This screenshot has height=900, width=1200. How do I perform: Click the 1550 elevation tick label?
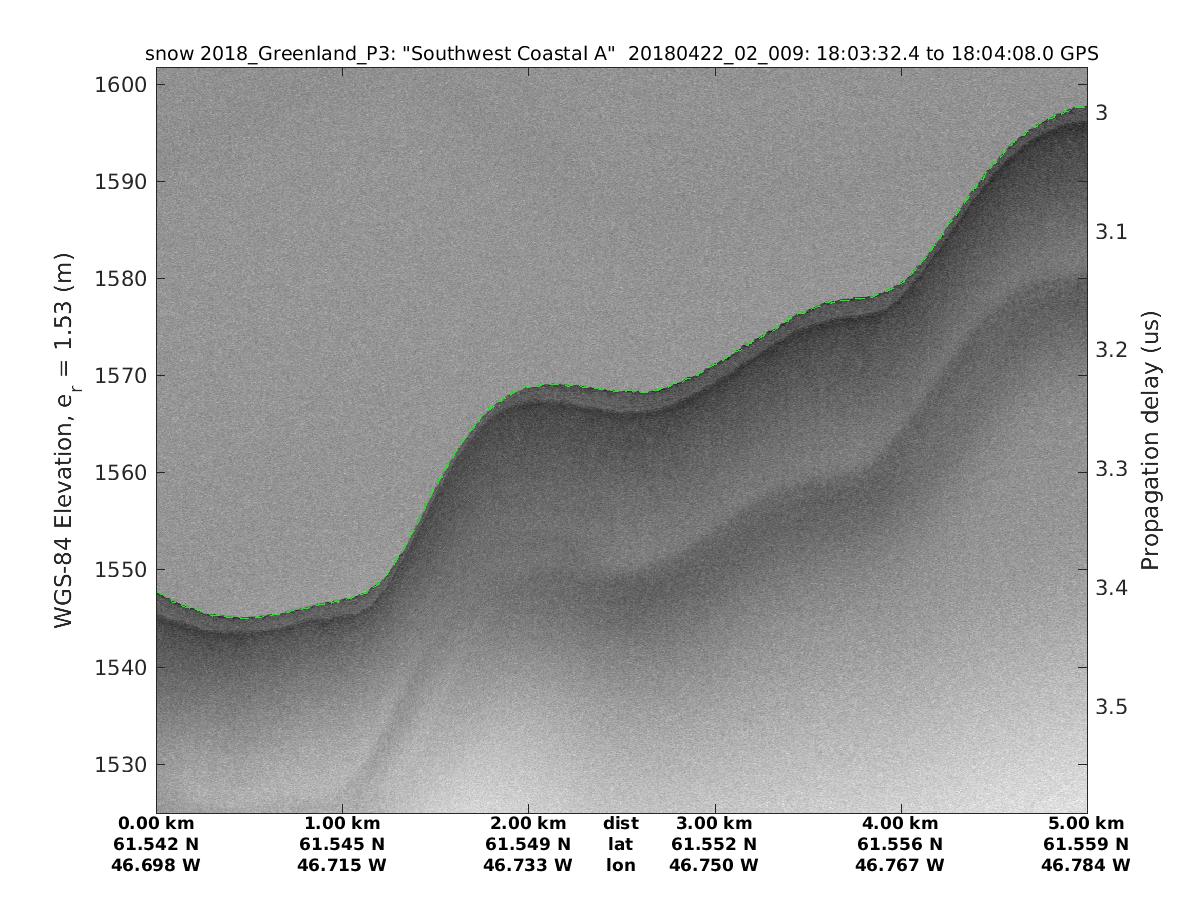[121, 570]
